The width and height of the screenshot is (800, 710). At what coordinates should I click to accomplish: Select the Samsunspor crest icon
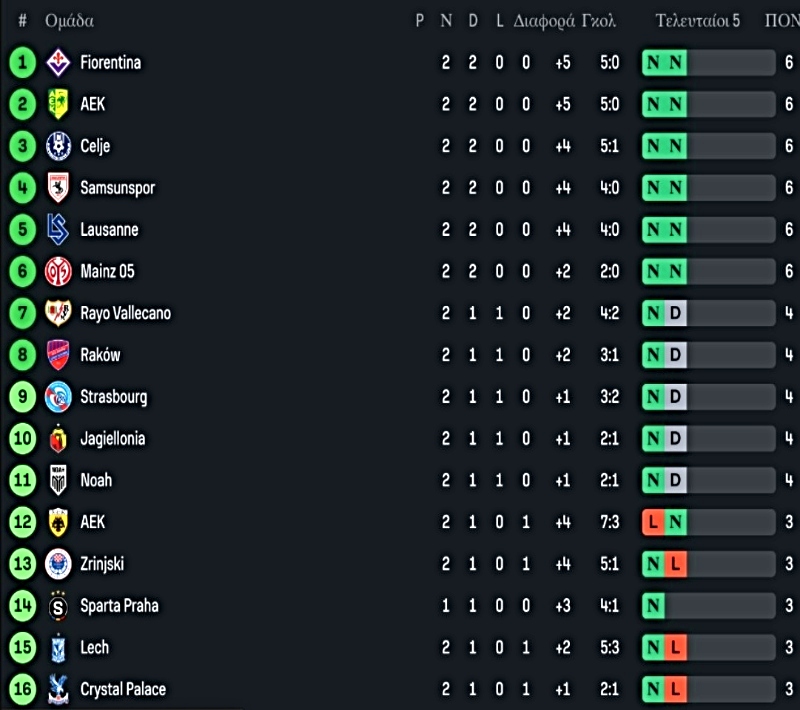[x=58, y=188]
